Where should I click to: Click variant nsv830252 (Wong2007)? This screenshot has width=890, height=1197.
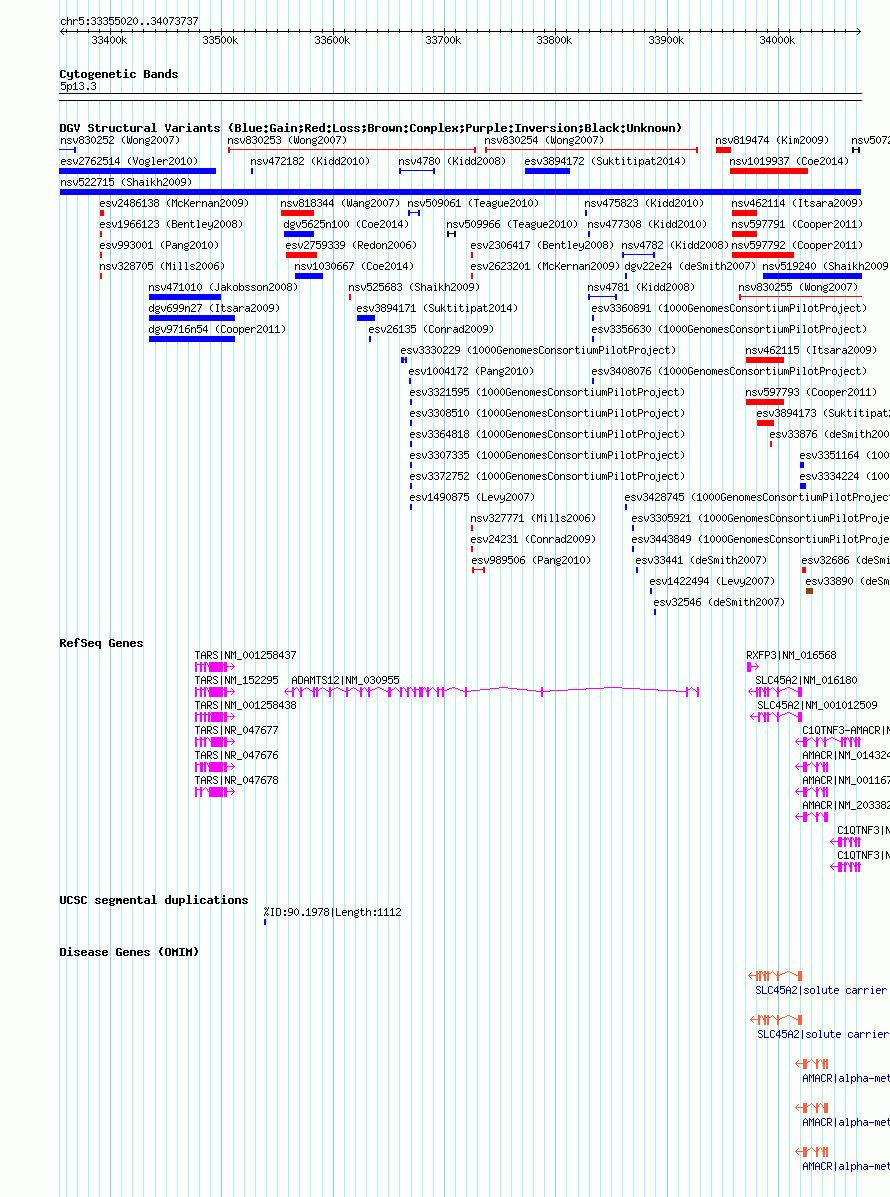[x=120, y=140]
